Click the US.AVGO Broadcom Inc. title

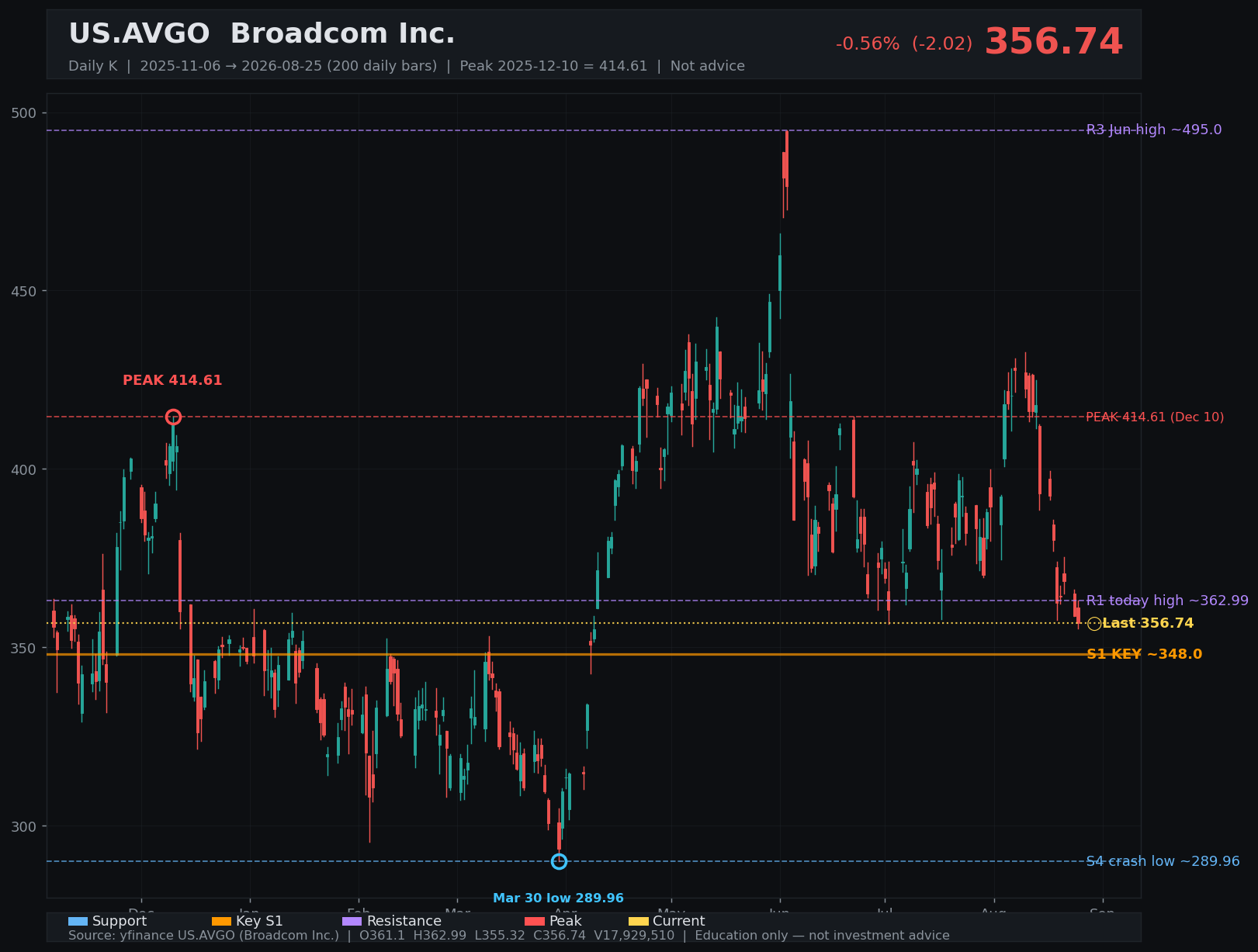click(262, 34)
